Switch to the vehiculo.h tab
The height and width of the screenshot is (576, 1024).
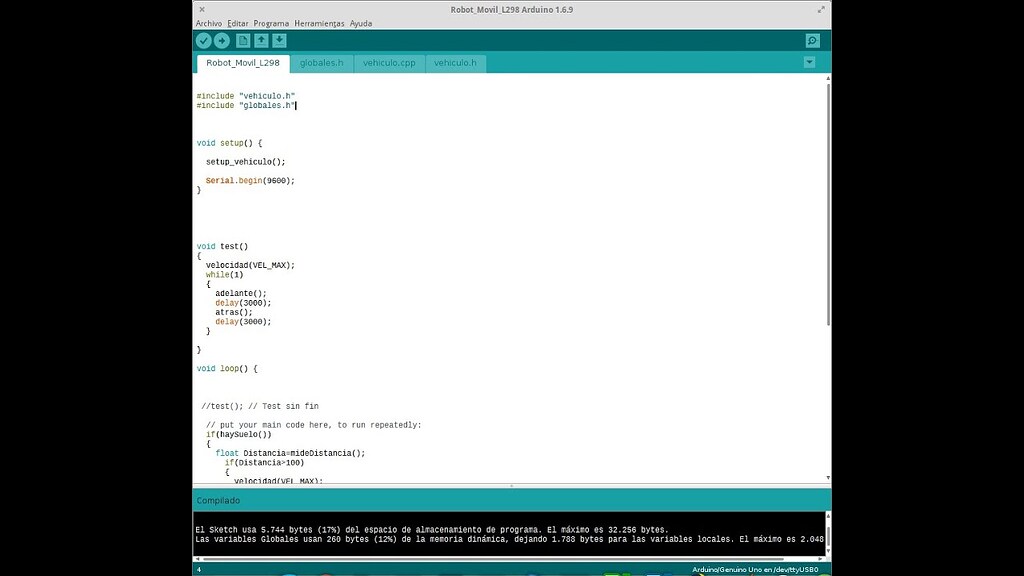[455, 62]
